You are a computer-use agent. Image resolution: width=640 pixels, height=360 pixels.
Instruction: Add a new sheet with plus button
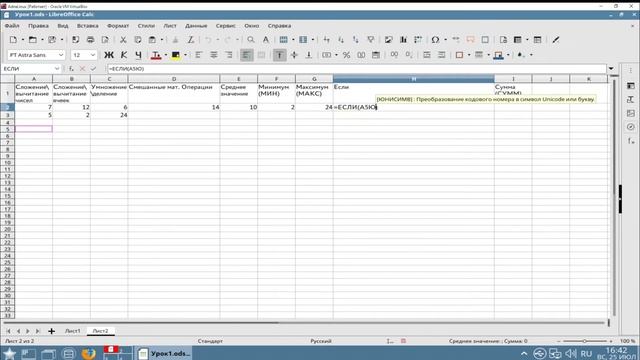click(x=51, y=331)
